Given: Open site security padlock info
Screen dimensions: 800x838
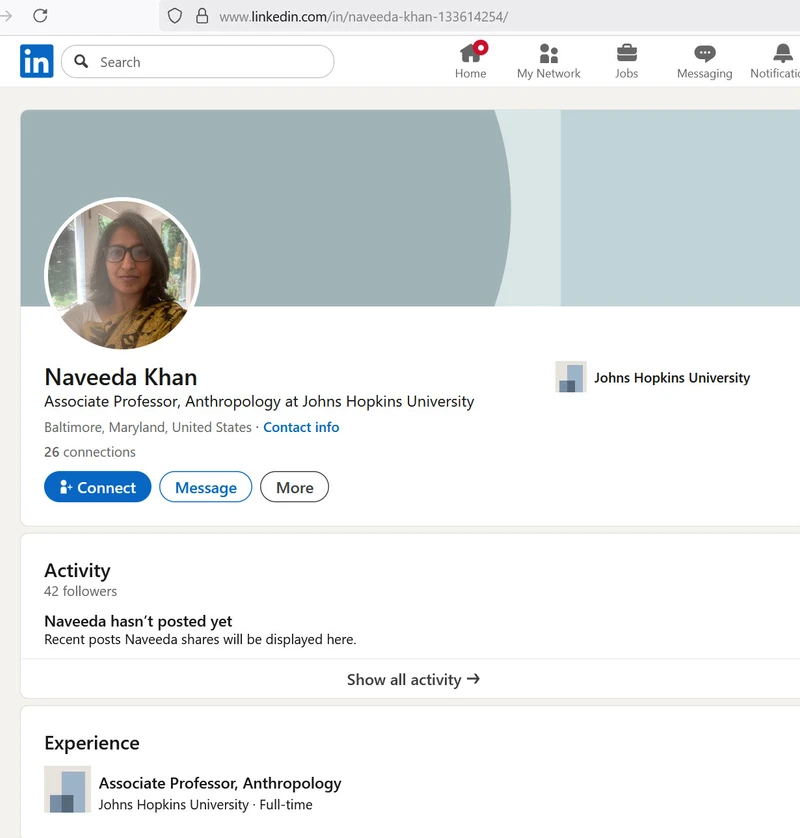Looking at the screenshot, I should click(202, 16).
